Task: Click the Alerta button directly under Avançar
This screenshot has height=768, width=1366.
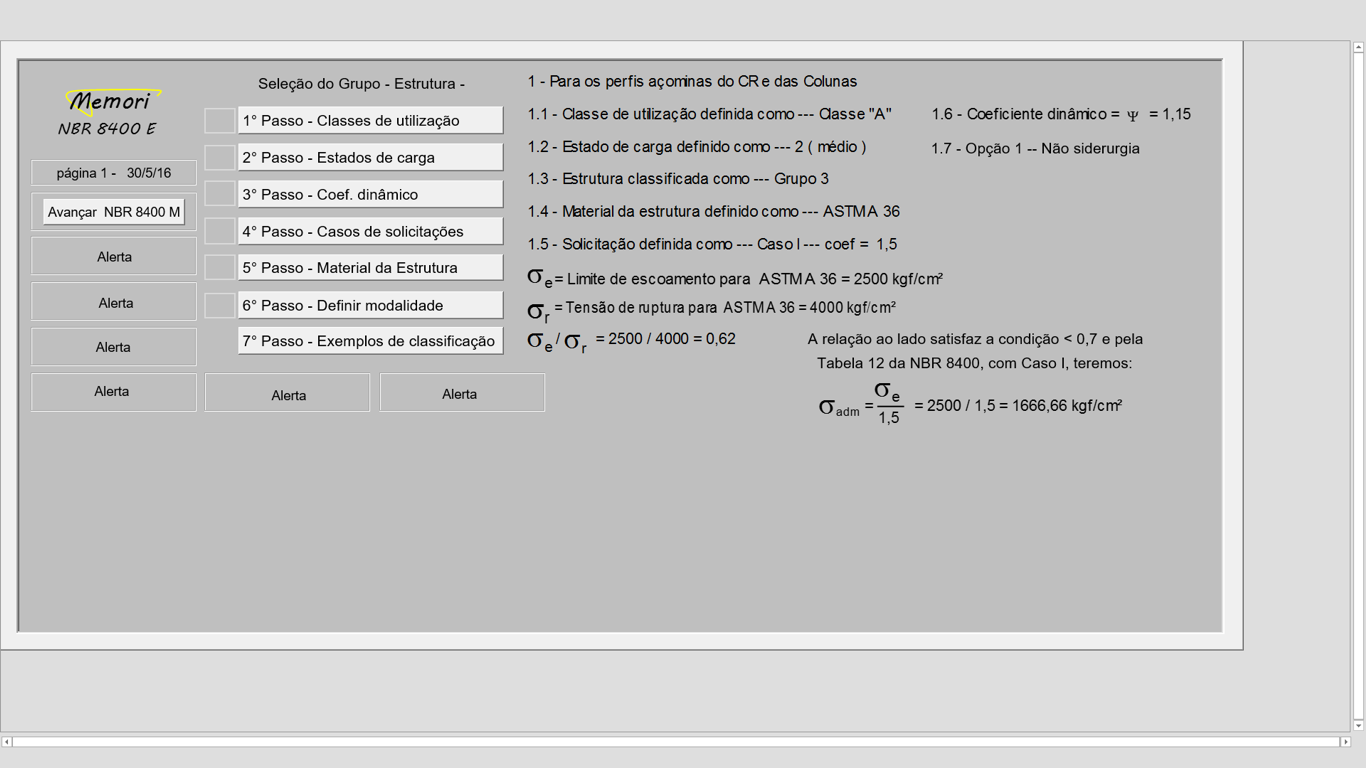Action: (x=114, y=256)
